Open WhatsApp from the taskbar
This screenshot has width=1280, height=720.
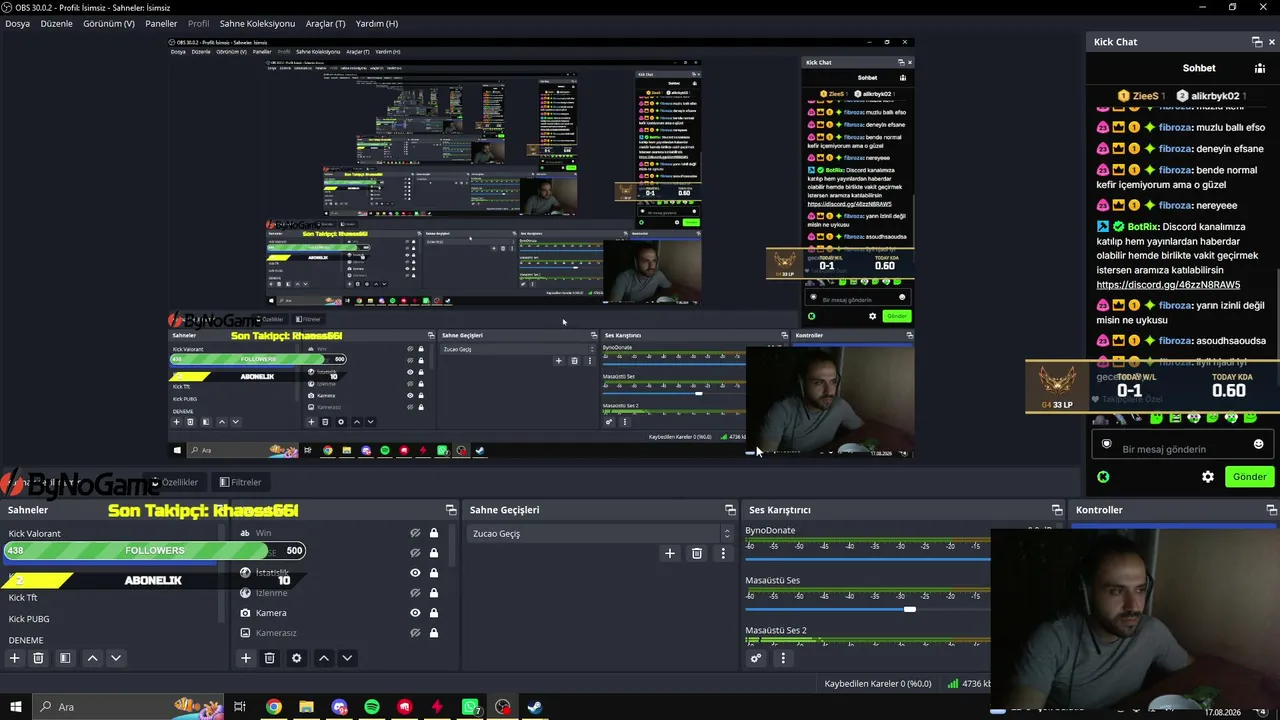point(470,707)
